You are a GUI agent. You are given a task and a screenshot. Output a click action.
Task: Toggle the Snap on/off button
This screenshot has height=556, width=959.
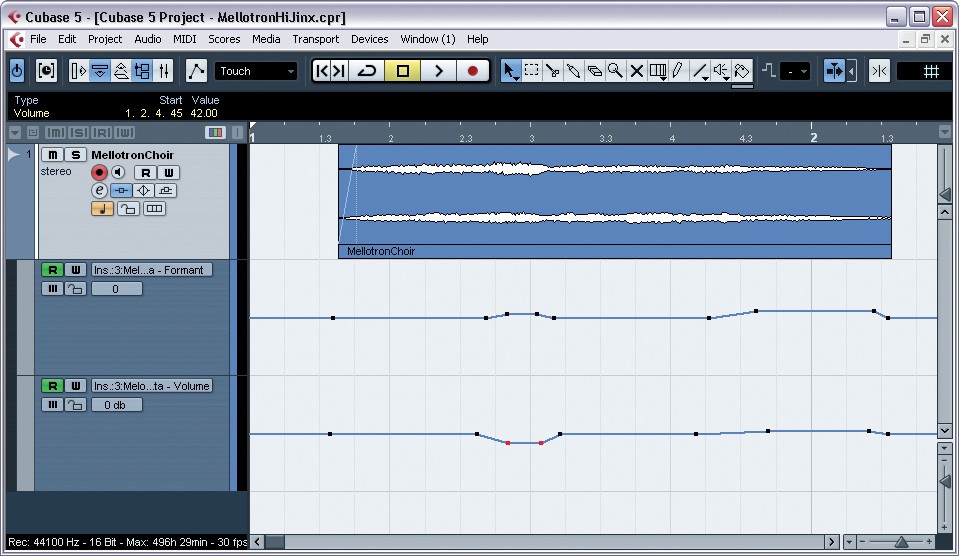pyautogui.click(x=879, y=71)
